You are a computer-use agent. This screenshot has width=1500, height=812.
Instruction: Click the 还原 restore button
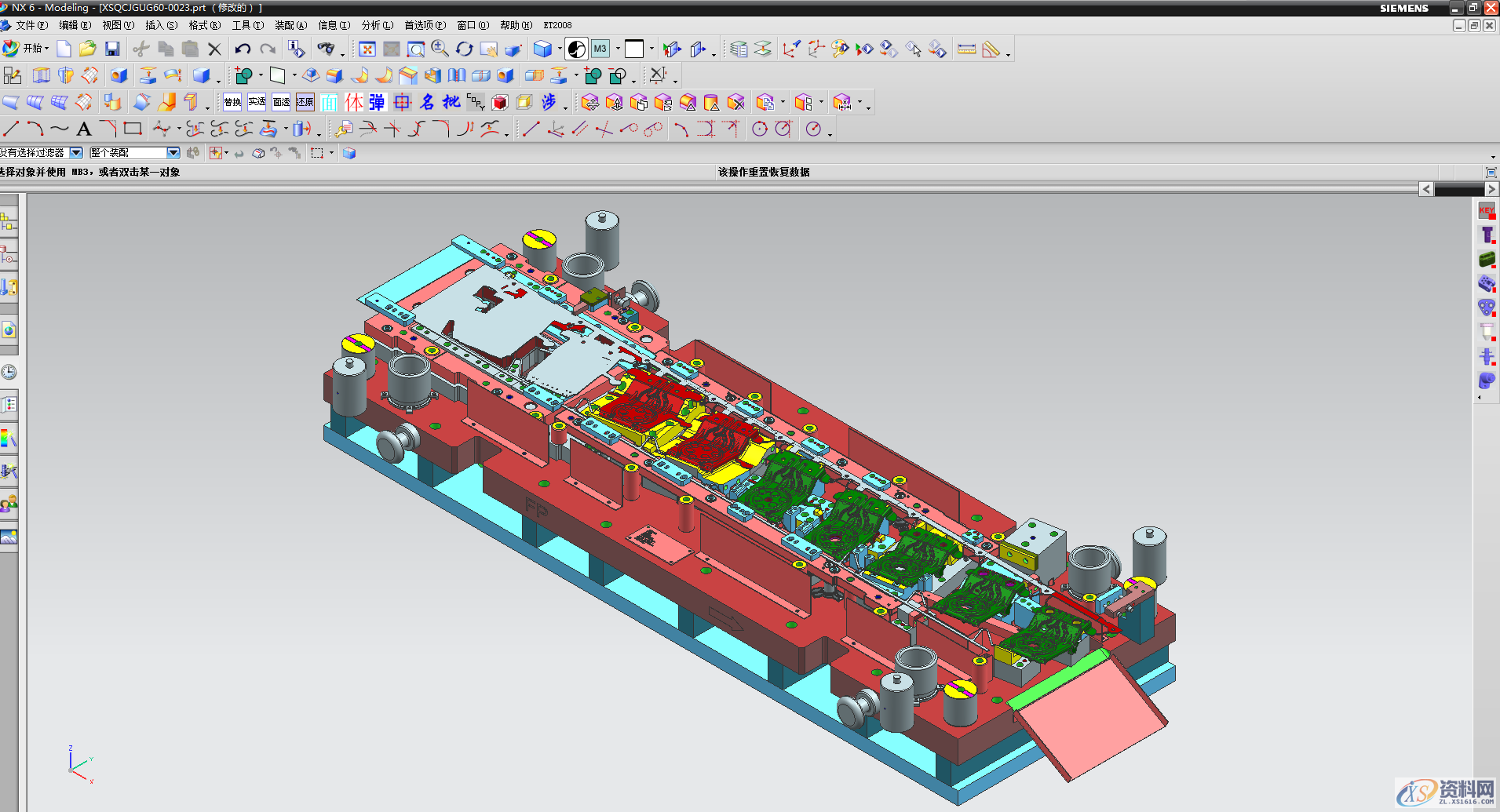click(x=305, y=102)
